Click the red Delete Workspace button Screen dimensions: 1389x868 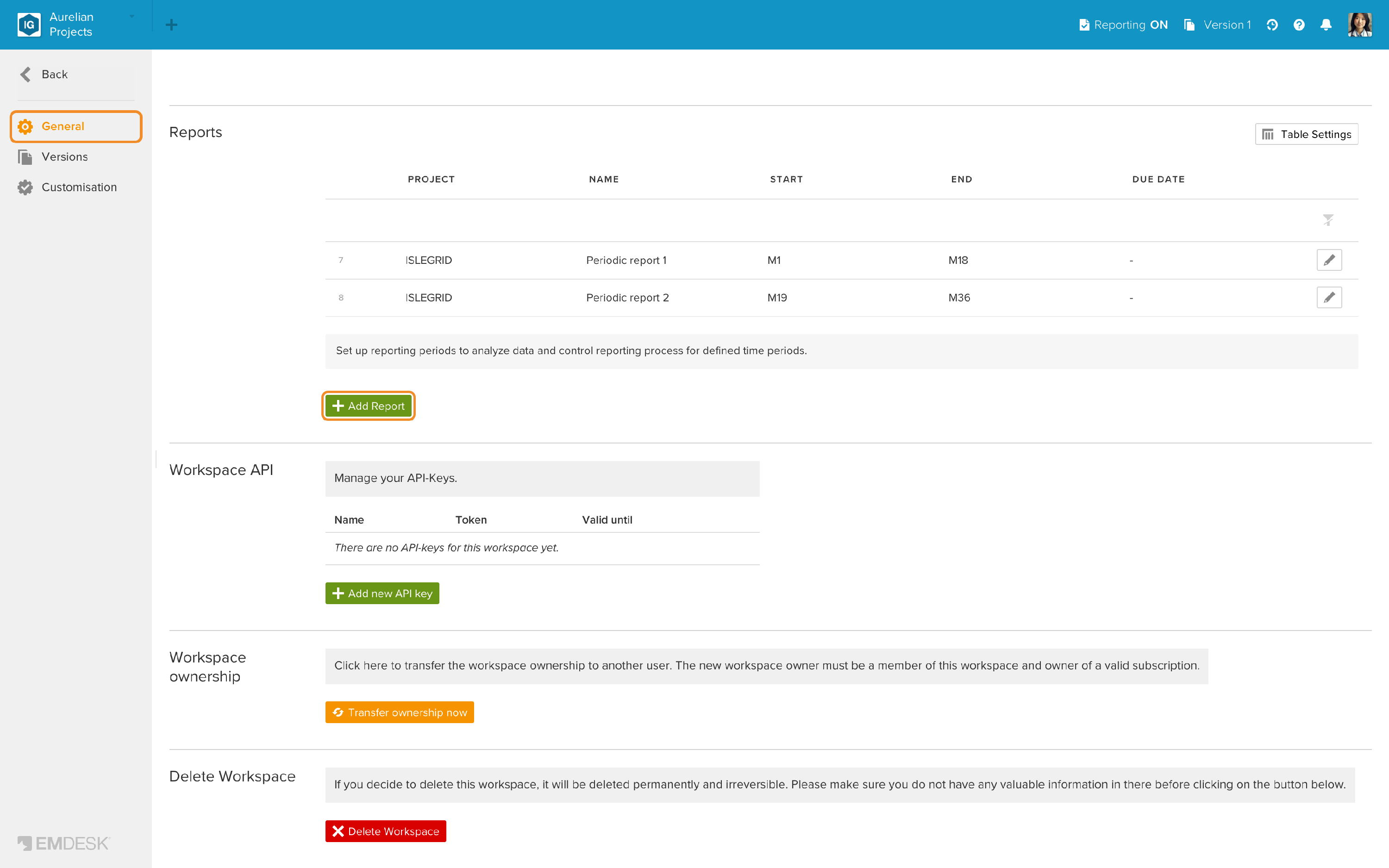coord(386,831)
